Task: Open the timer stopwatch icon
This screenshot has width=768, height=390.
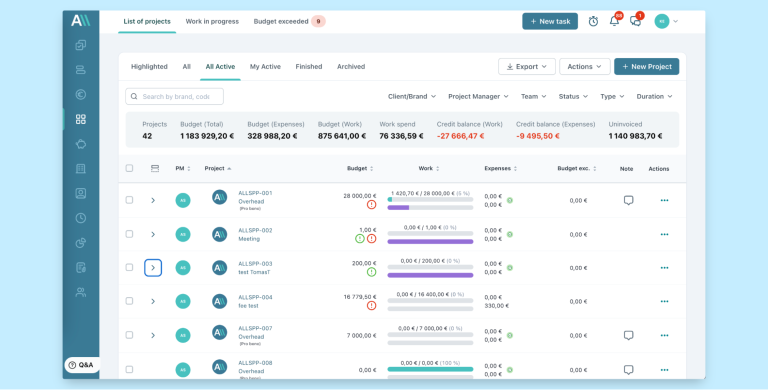Action: (593, 22)
